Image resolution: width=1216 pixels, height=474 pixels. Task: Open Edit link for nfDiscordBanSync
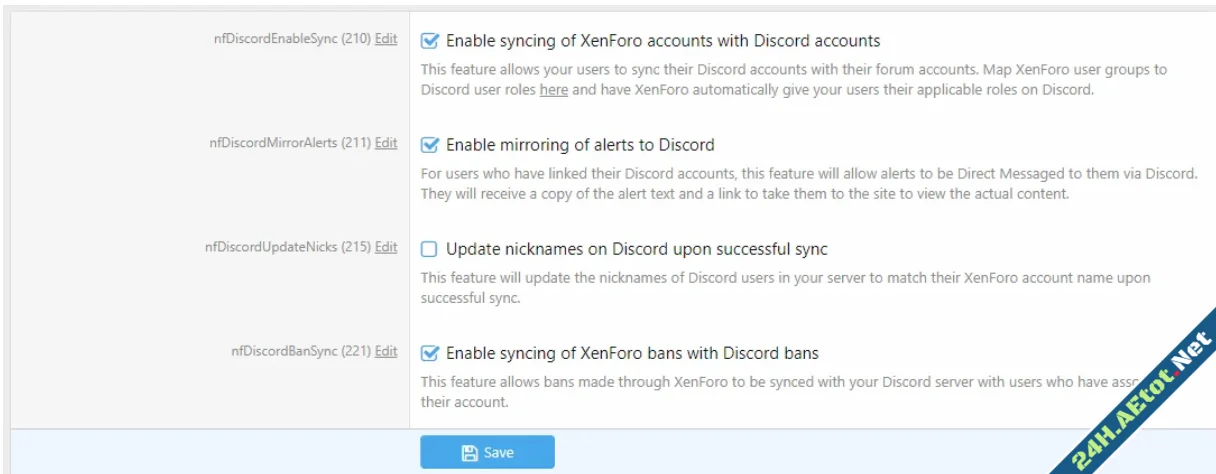(386, 351)
